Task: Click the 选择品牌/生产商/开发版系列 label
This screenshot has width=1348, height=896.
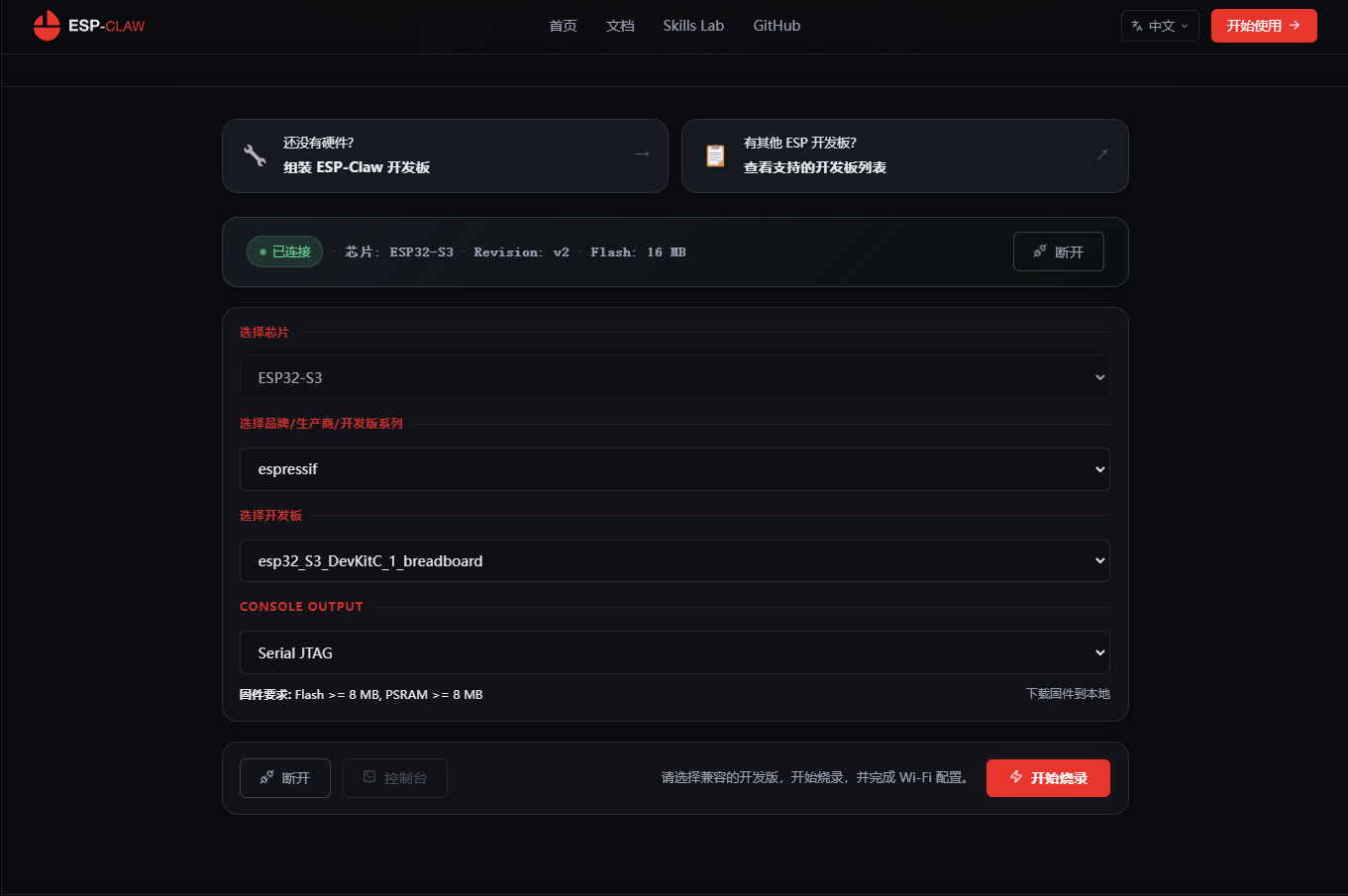Action: (321, 424)
